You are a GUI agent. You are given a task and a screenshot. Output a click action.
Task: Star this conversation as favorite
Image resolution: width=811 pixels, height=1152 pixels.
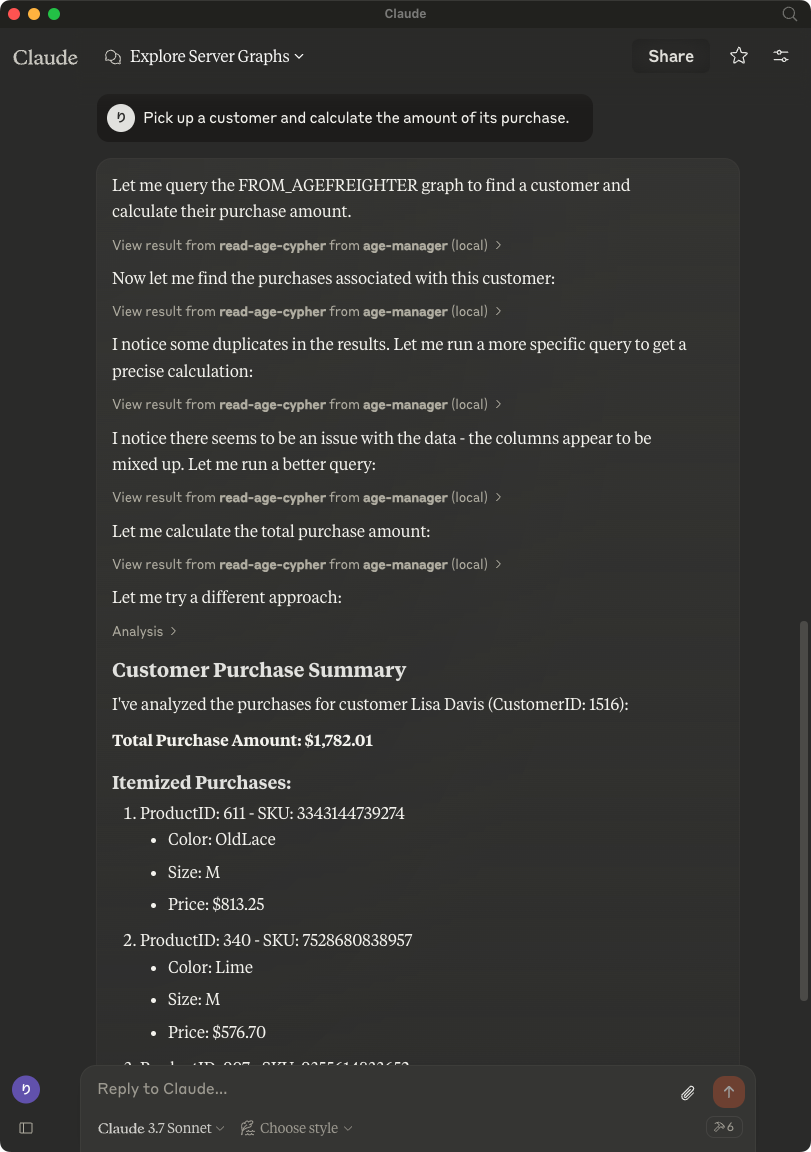tap(738, 56)
